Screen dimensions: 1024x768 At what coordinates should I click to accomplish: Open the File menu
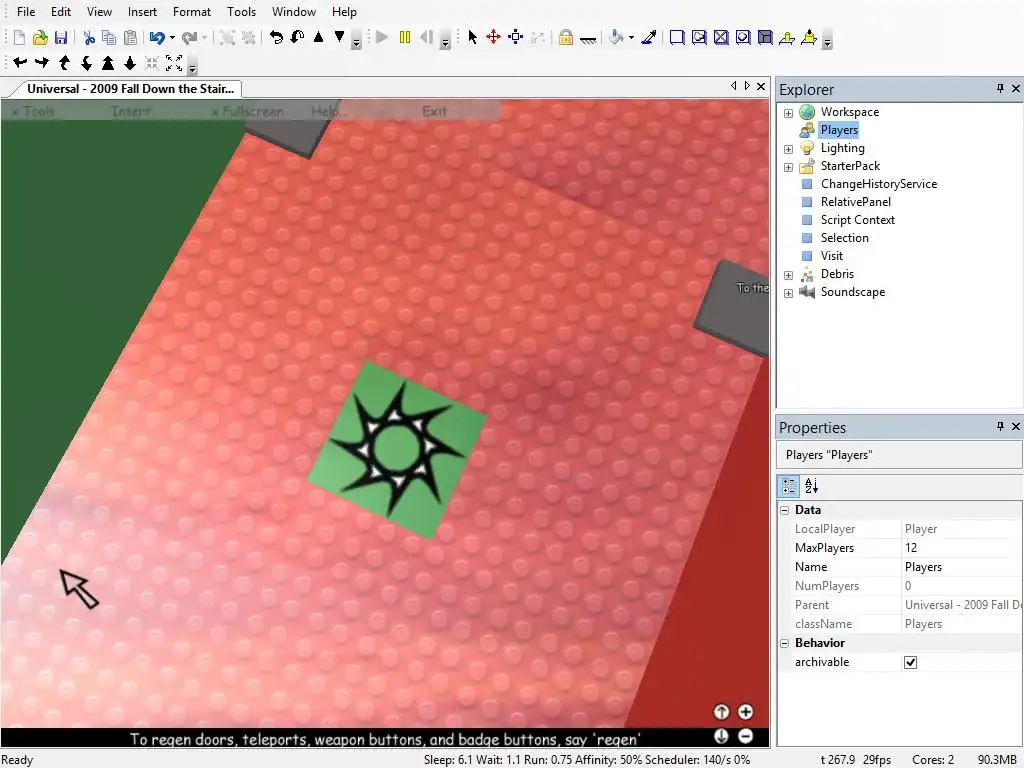click(x=26, y=12)
